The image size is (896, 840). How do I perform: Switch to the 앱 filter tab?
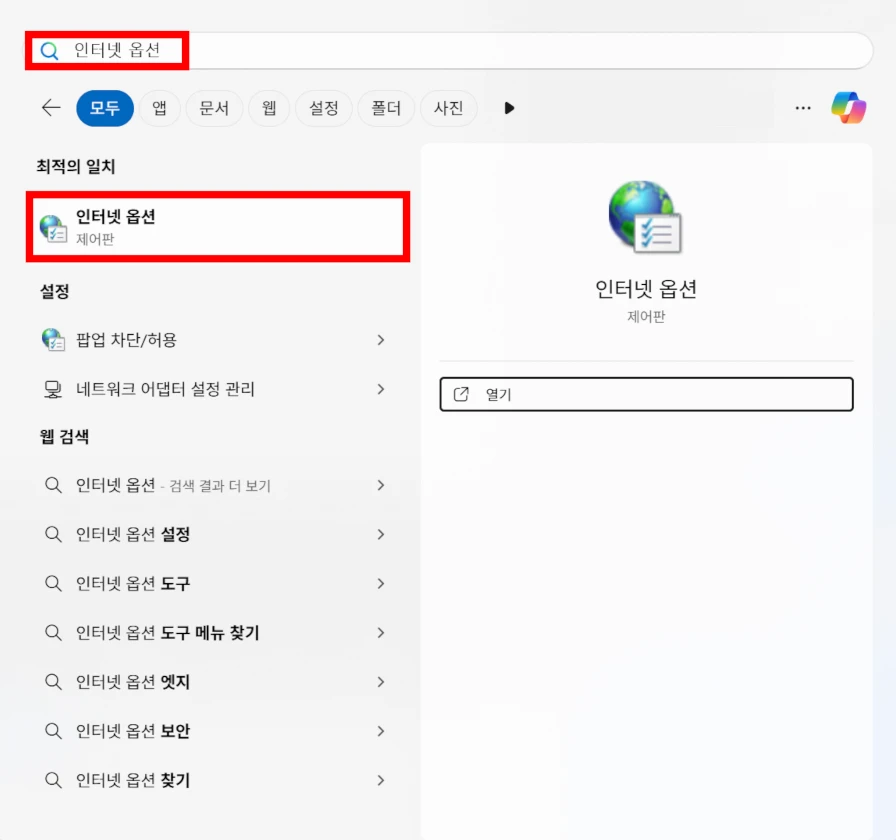pos(159,108)
